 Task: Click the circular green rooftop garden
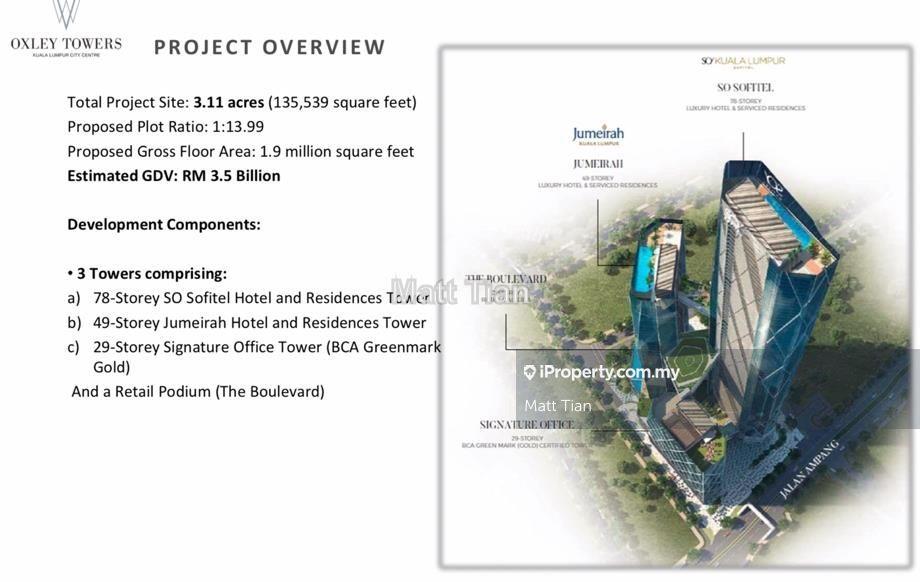688,356
